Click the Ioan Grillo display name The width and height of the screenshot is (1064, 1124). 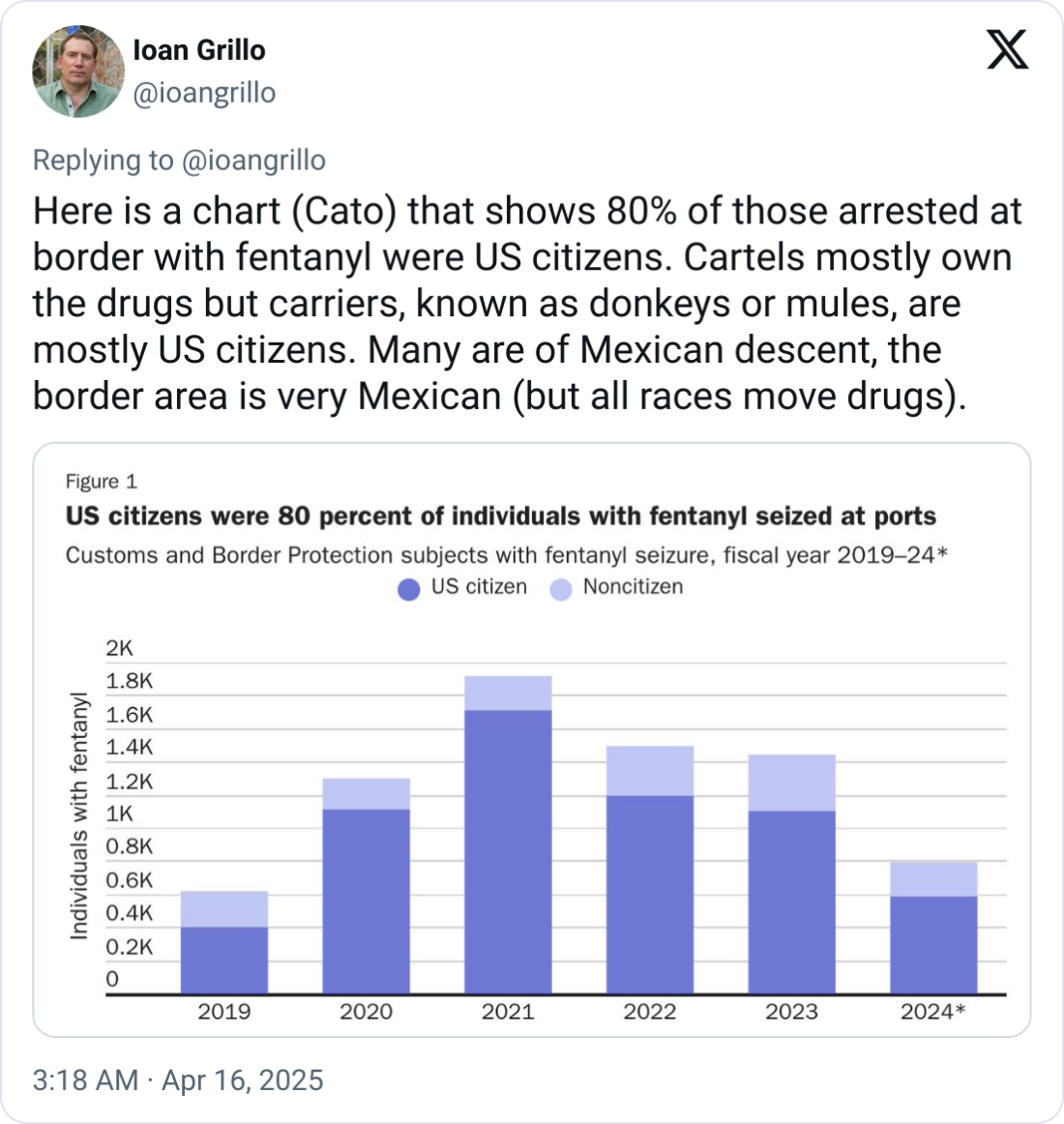(x=199, y=50)
